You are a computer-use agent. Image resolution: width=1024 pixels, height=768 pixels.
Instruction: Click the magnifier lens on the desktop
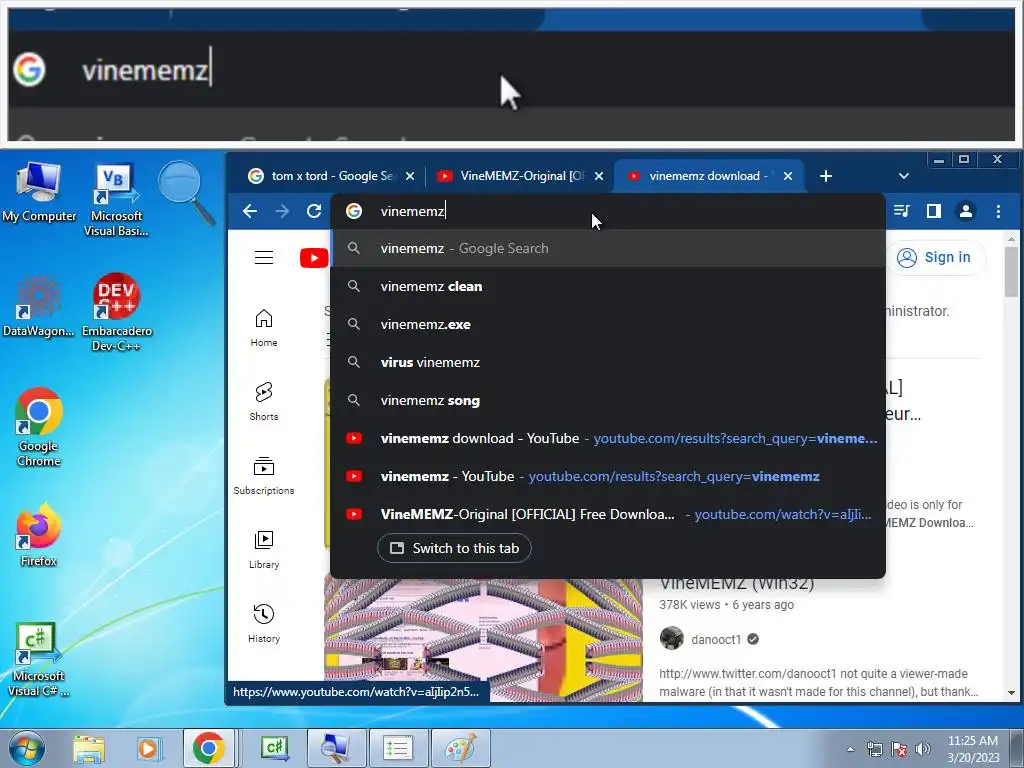point(186,193)
